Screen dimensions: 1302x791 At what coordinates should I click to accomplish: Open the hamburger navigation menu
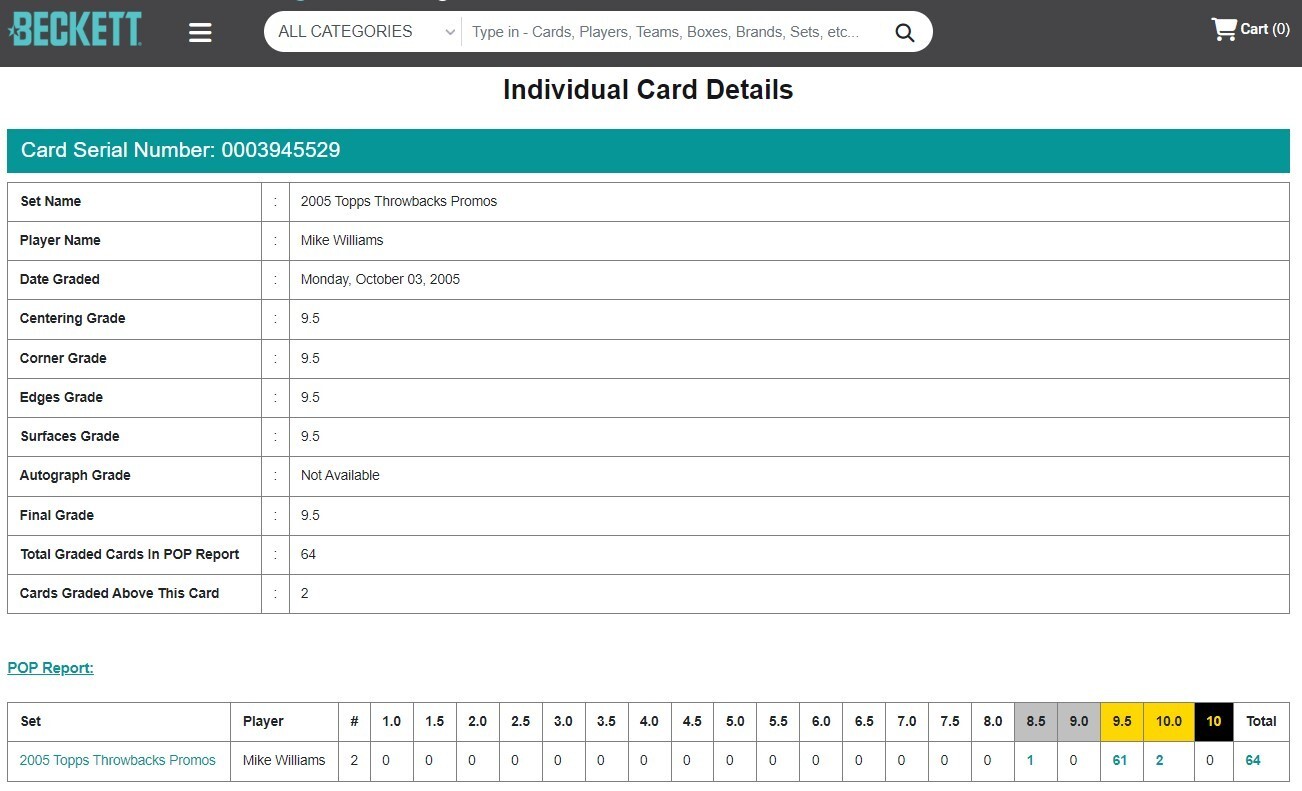(x=200, y=32)
